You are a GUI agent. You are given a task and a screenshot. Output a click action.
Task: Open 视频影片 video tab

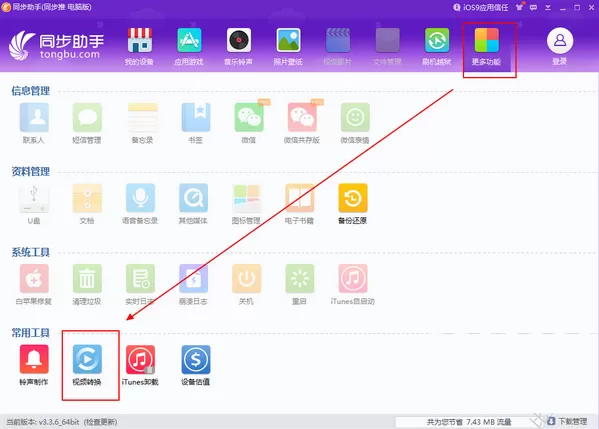(x=338, y=47)
